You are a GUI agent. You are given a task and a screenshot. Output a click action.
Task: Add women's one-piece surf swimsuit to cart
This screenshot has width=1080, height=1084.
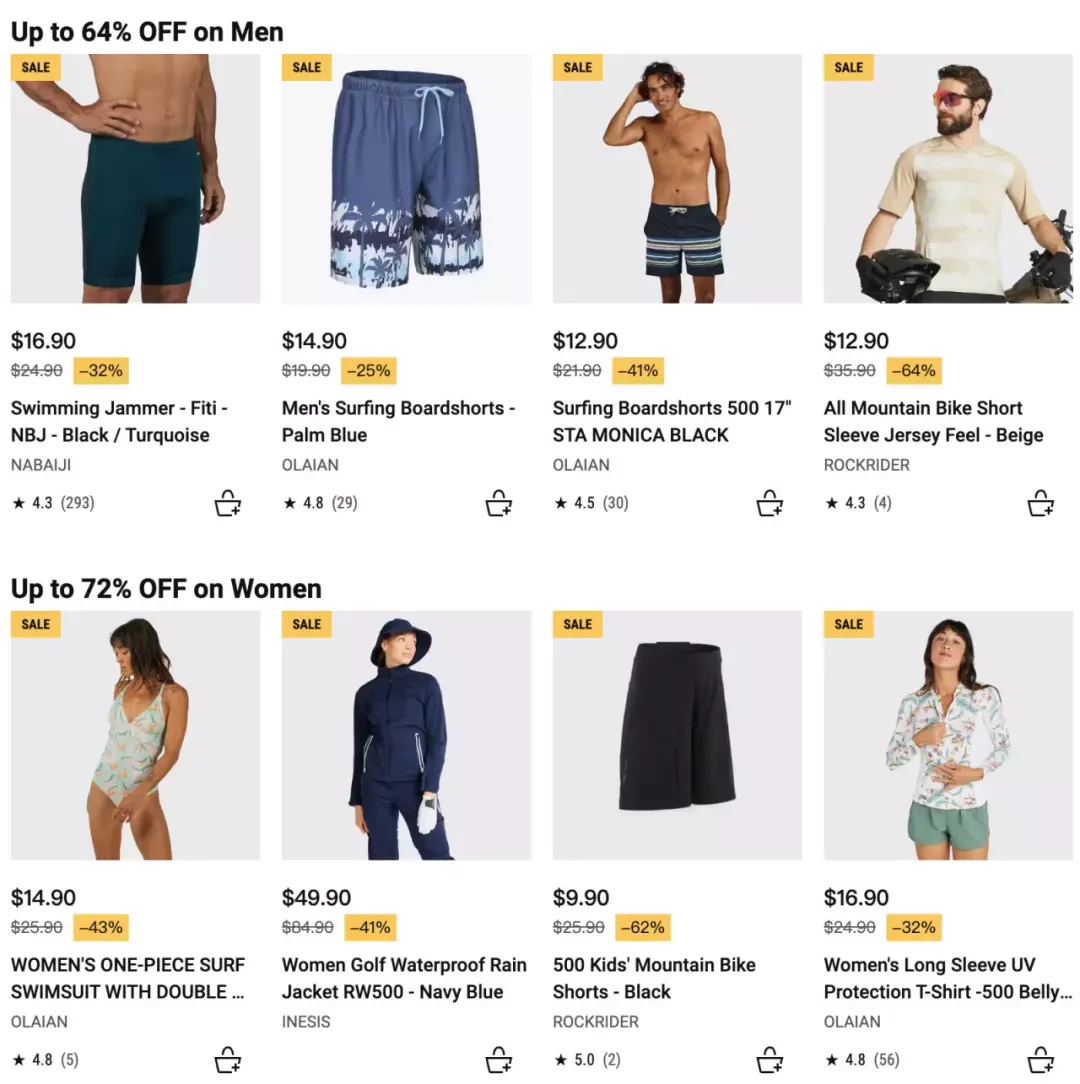(x=227, y=1060)
